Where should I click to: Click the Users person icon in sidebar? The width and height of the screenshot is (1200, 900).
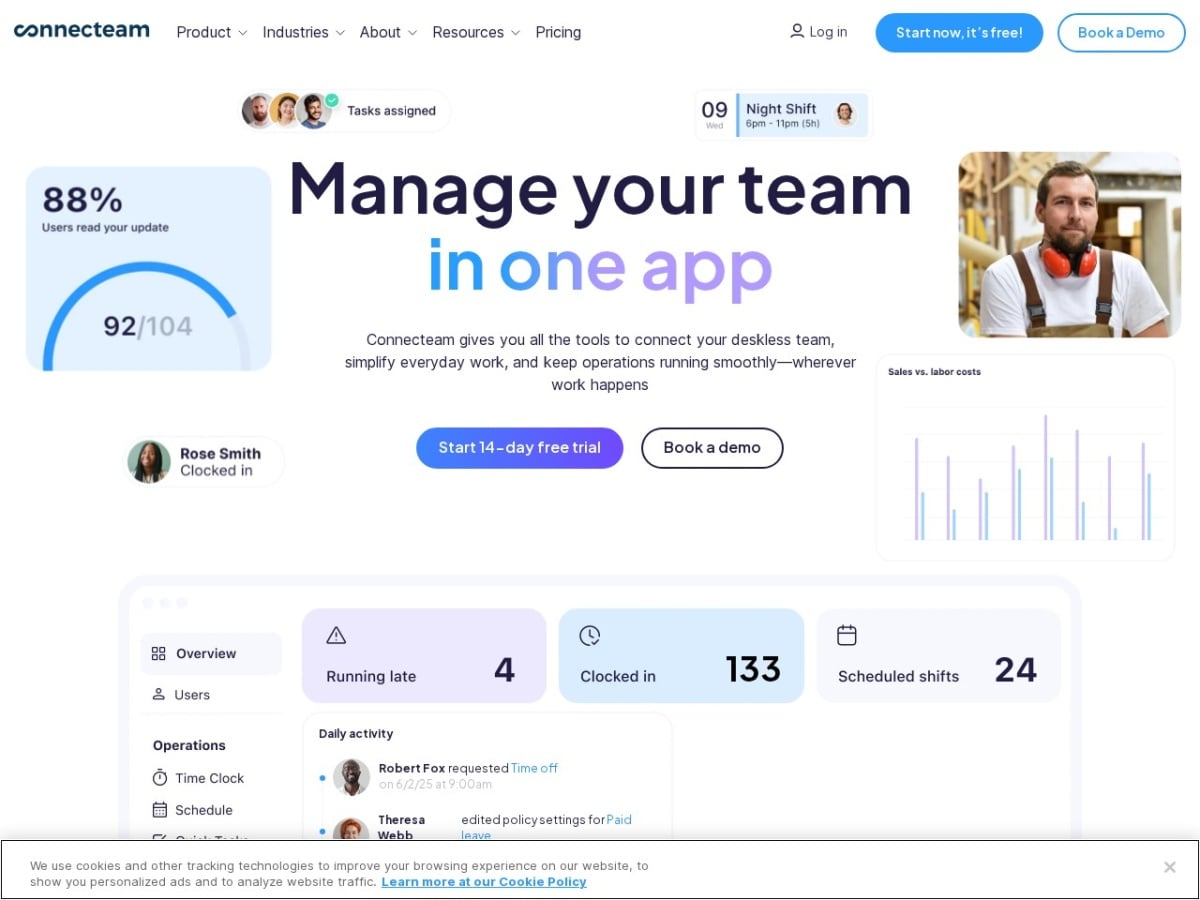pos(158,694)
